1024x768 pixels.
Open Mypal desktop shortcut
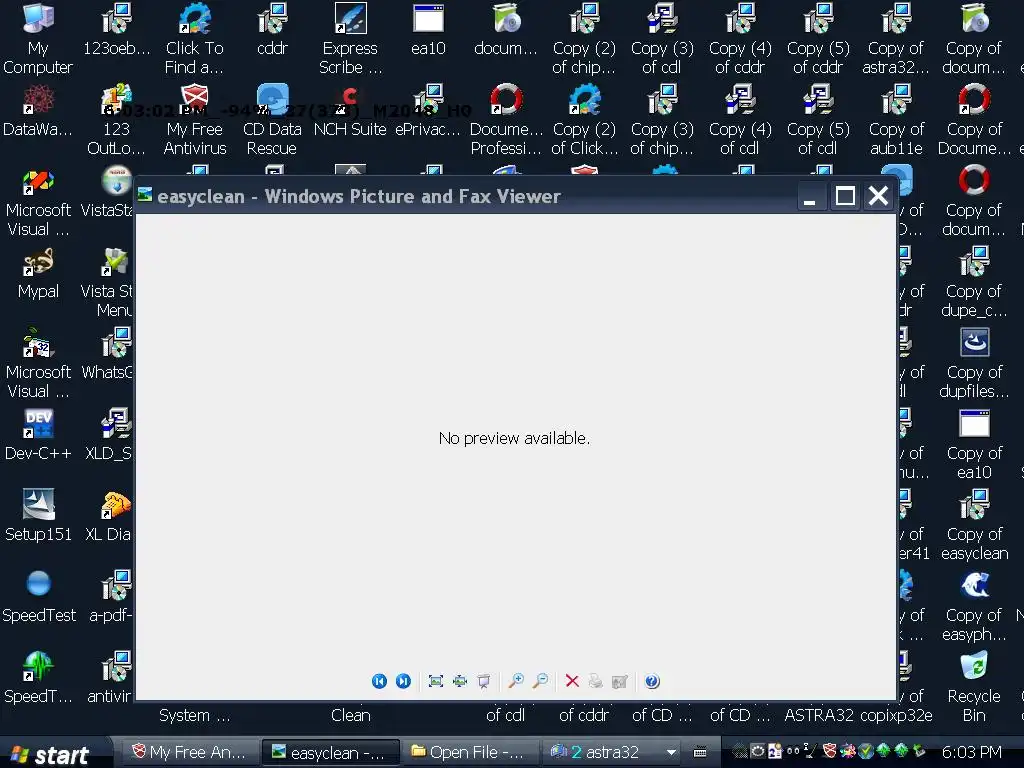38,273
